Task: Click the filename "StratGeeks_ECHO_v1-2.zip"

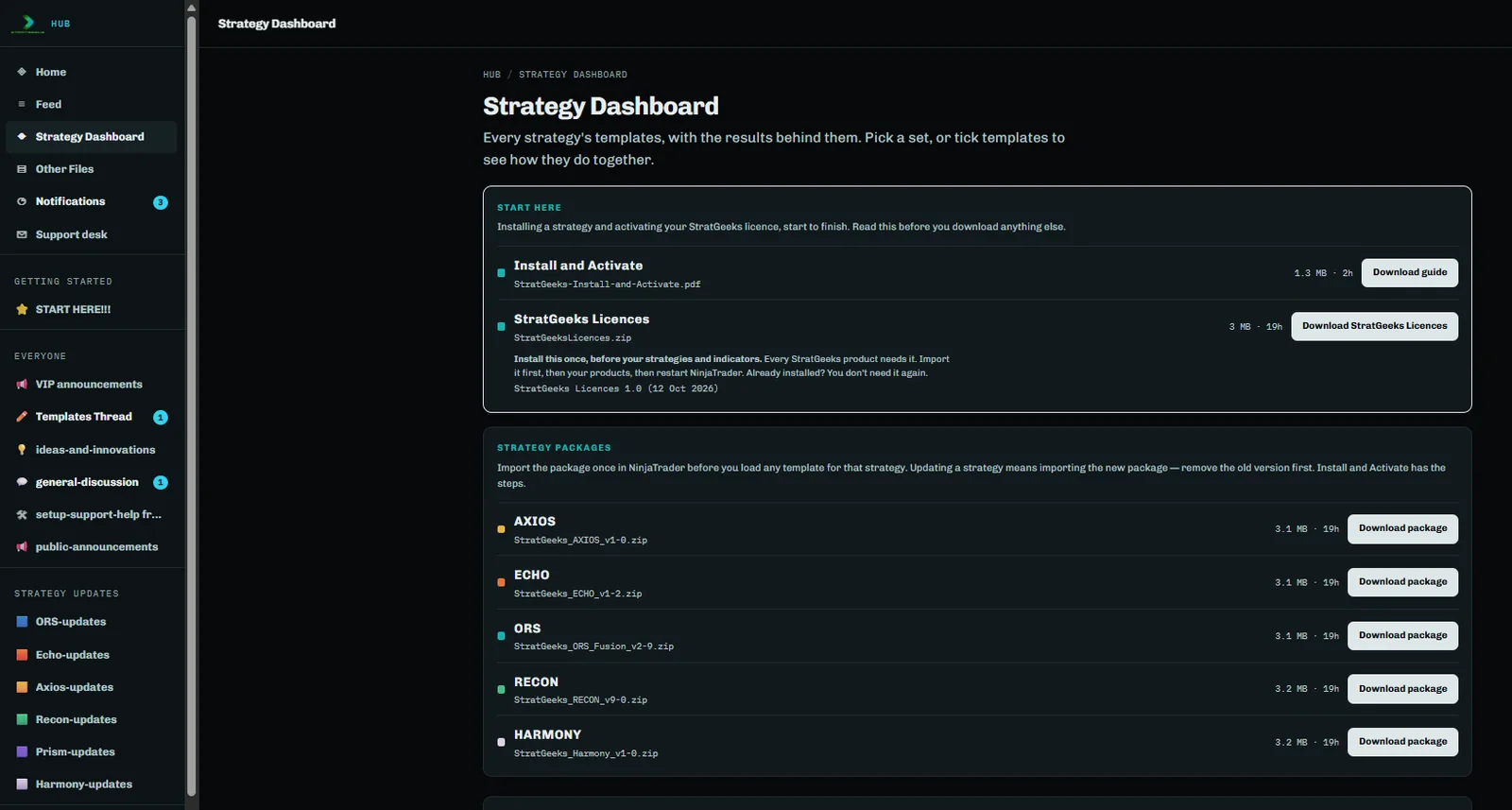Action: pyautogui.click(x=577, y=595)
